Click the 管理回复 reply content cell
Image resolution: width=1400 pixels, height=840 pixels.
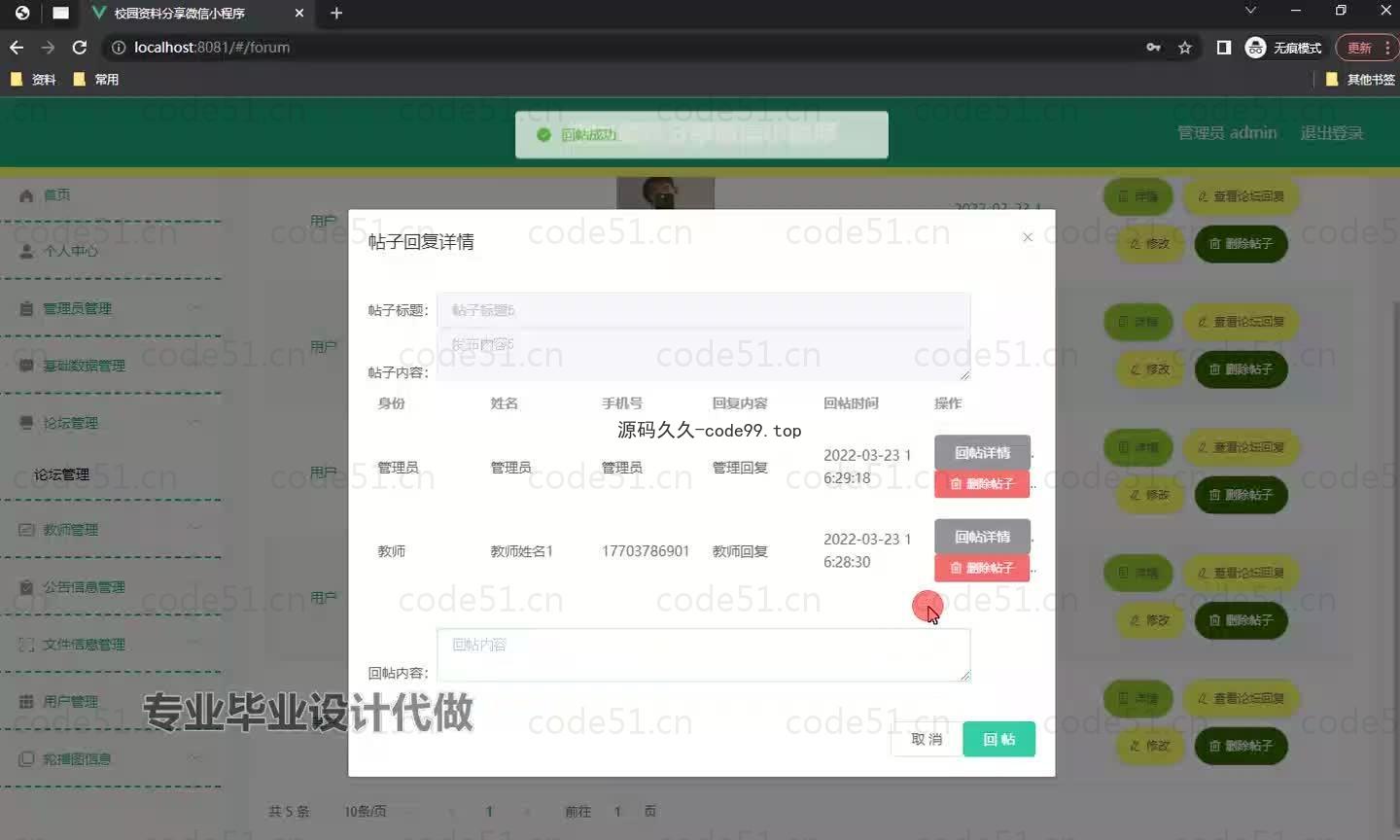pyautogui.click(x=740, y=468)
